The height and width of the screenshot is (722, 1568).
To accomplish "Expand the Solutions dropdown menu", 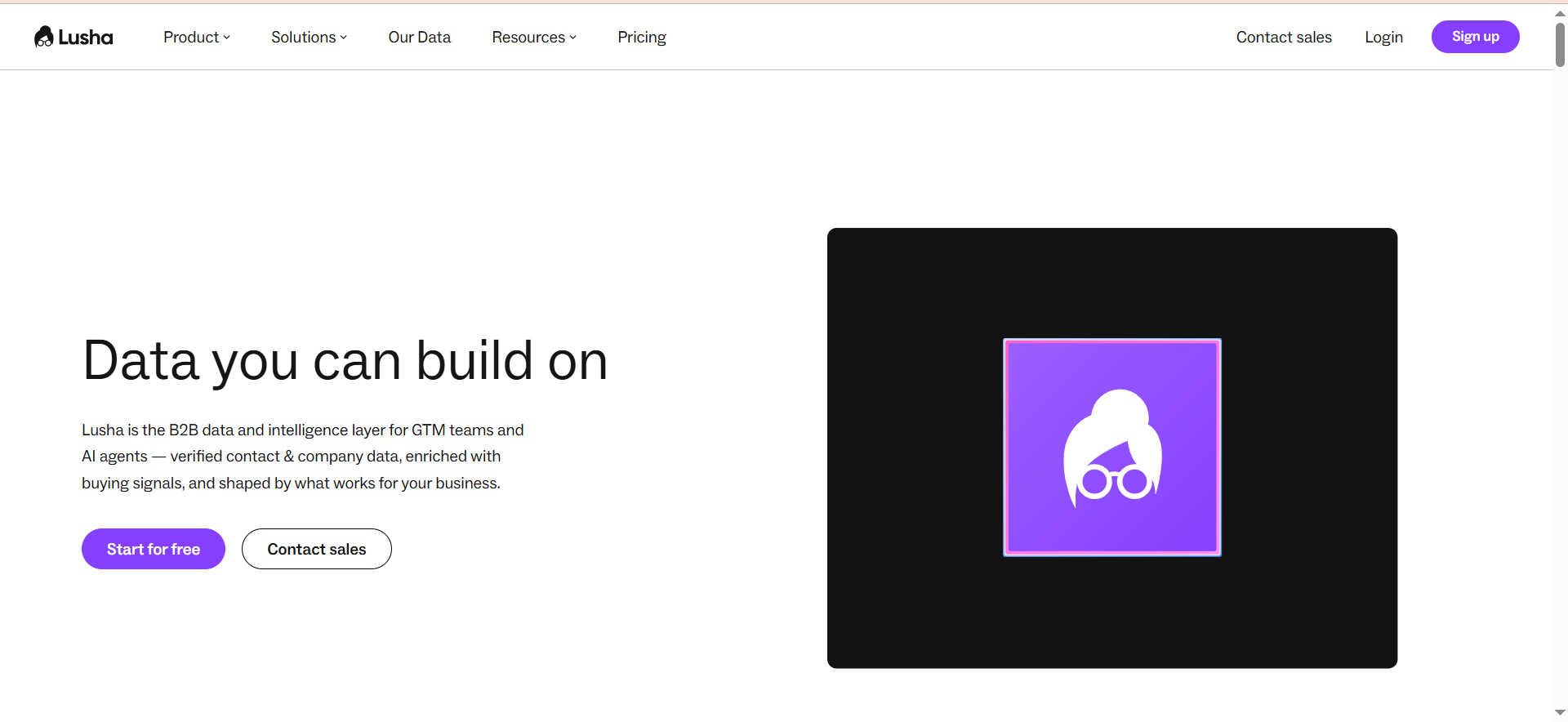I will 310,37.
